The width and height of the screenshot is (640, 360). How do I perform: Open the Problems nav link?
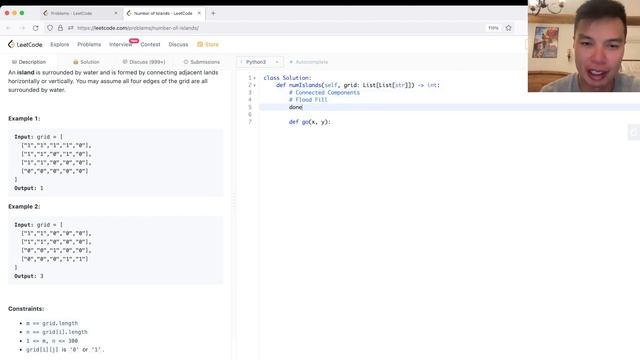coord(89,44)
